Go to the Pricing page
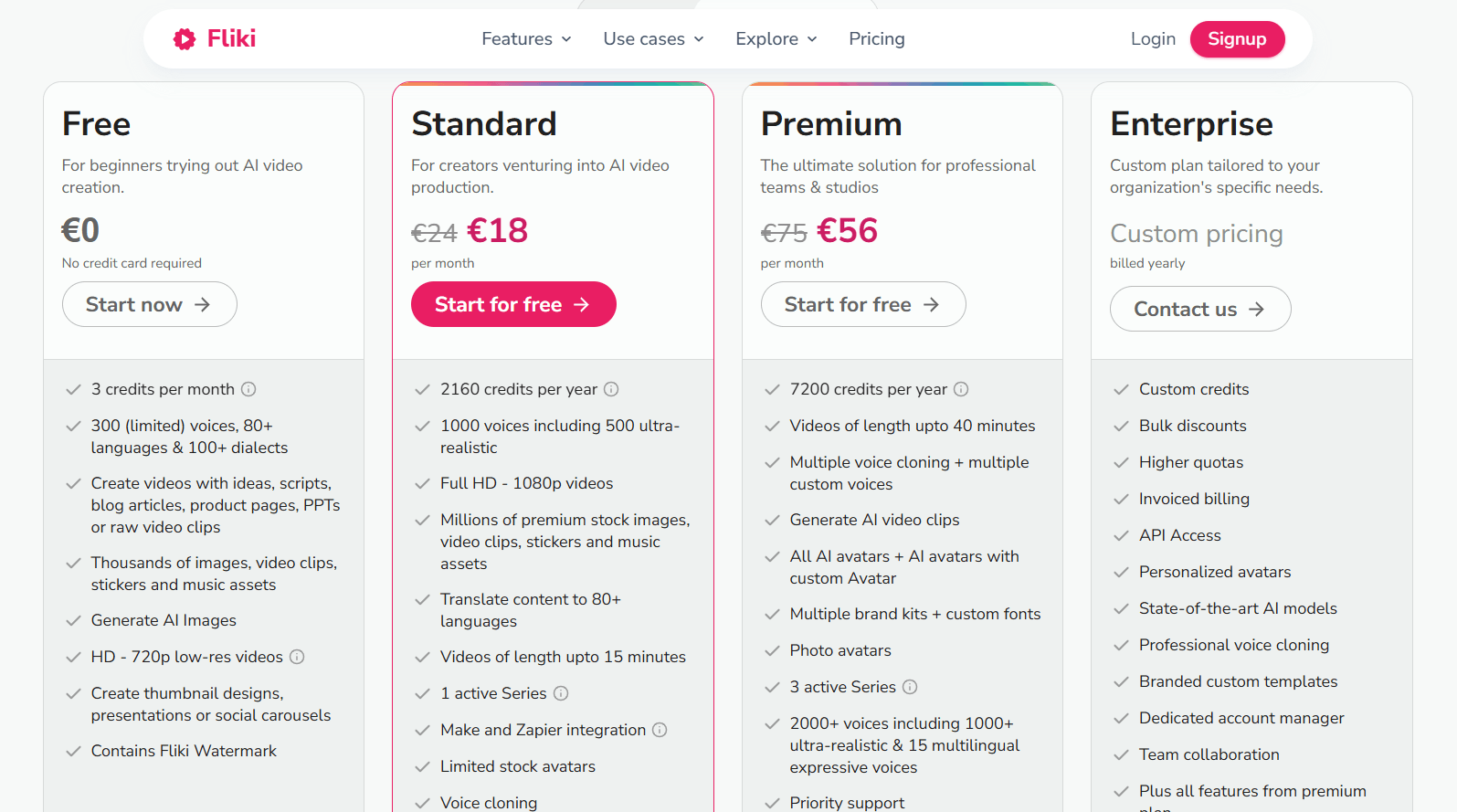This screenshot has height=812, width=1457. [877, 39]
